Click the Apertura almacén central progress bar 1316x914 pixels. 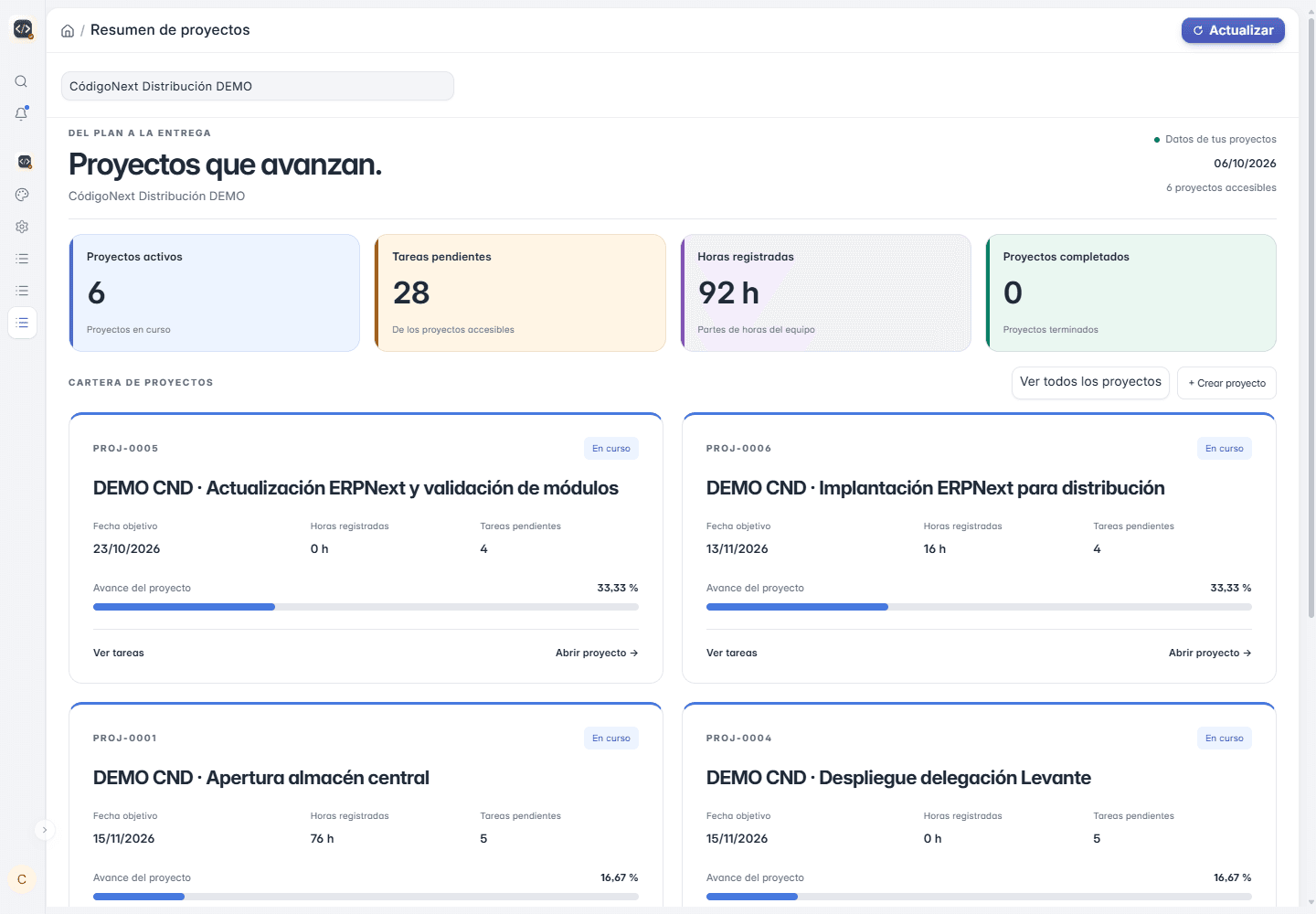(366, 897)
